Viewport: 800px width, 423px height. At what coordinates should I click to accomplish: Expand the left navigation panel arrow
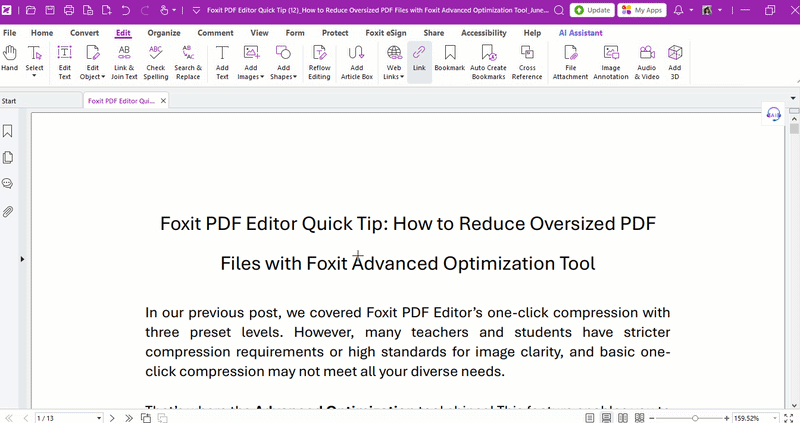pos(22,259)
